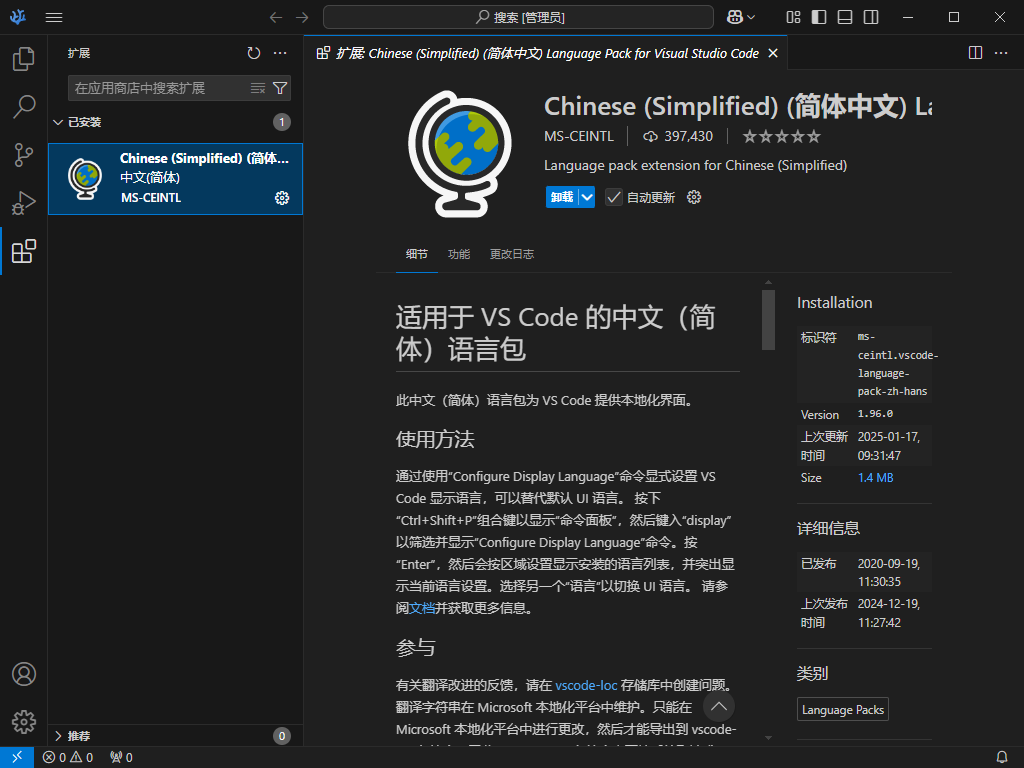Open the Search view in activity bar
1024x768 pixels.
coord(24,106)
